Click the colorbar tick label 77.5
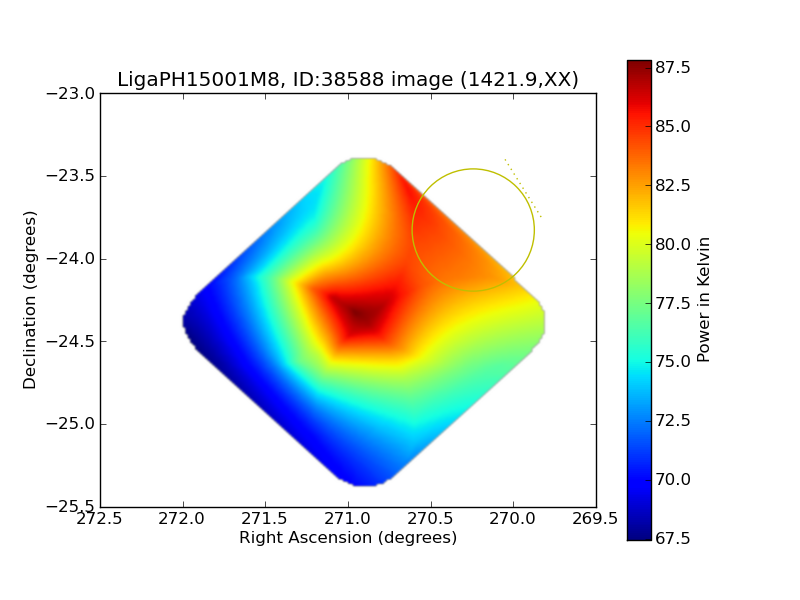800x600 pixels. tap(672, 303)
